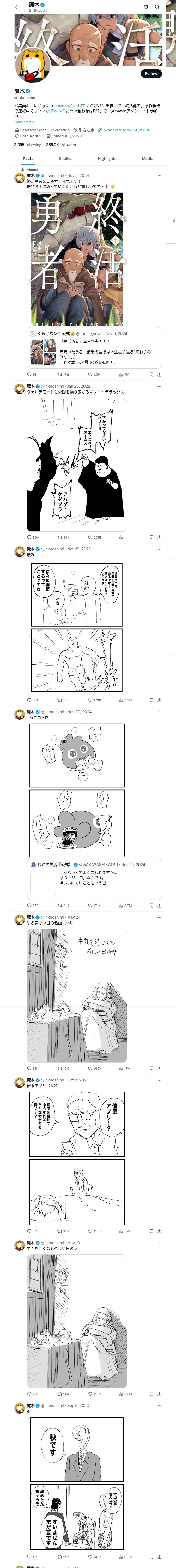Click the search icon in the header
Image resolution: width=176 pixels, height=1568 pixels.
tap(157, 7)
